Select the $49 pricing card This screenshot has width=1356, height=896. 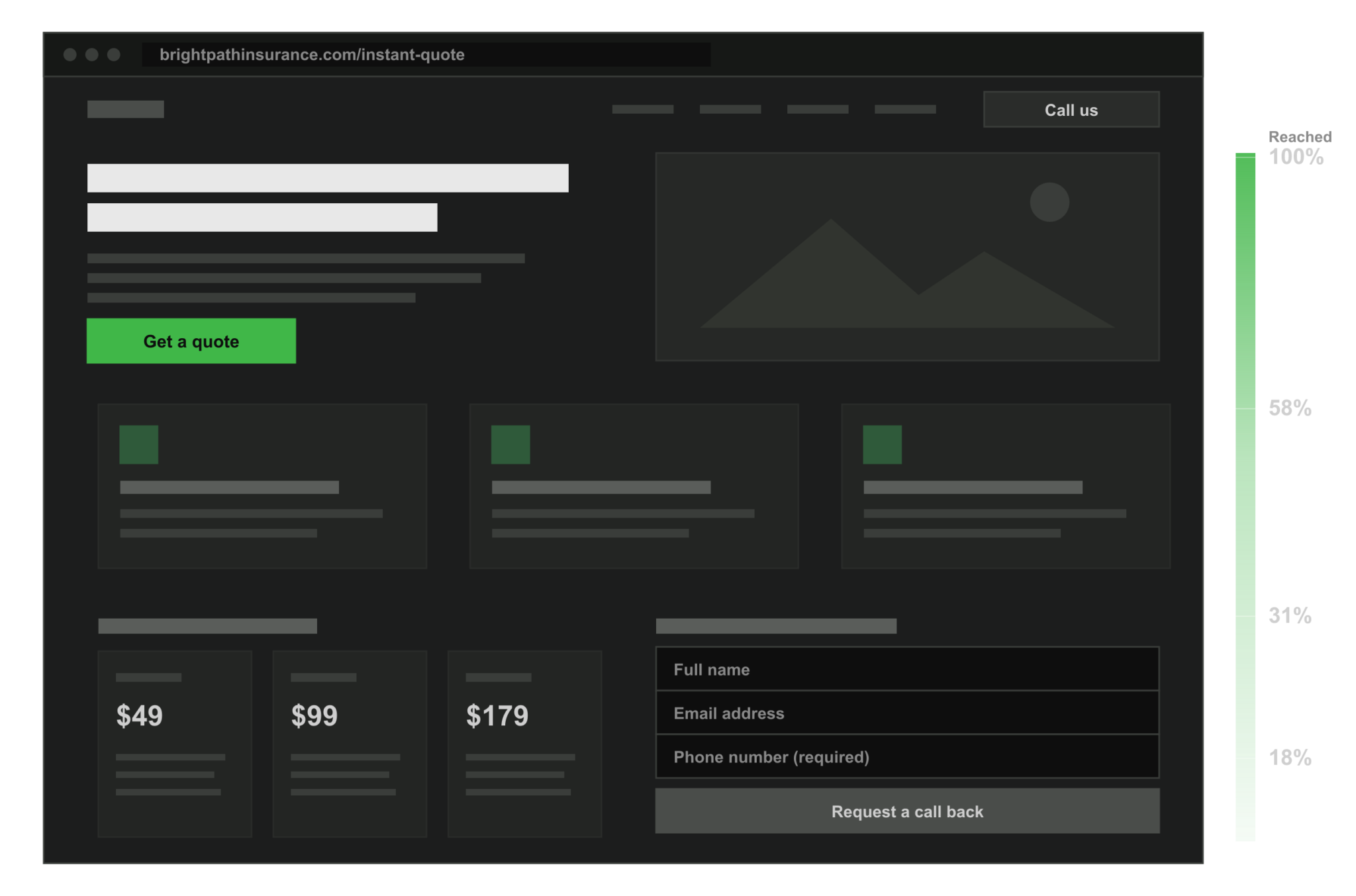click(x=175, y=744)
